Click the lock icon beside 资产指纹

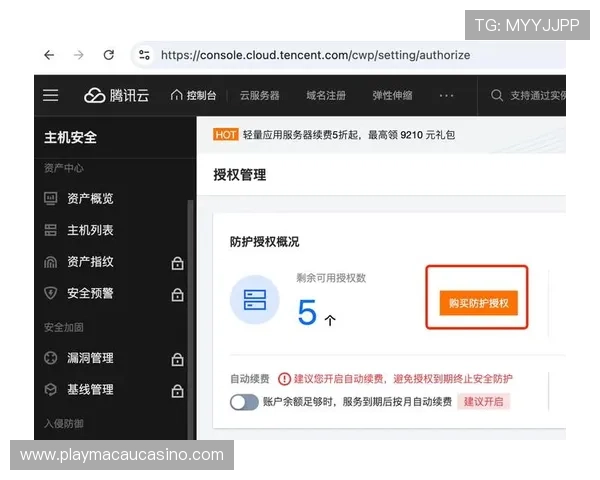point(177,263)
